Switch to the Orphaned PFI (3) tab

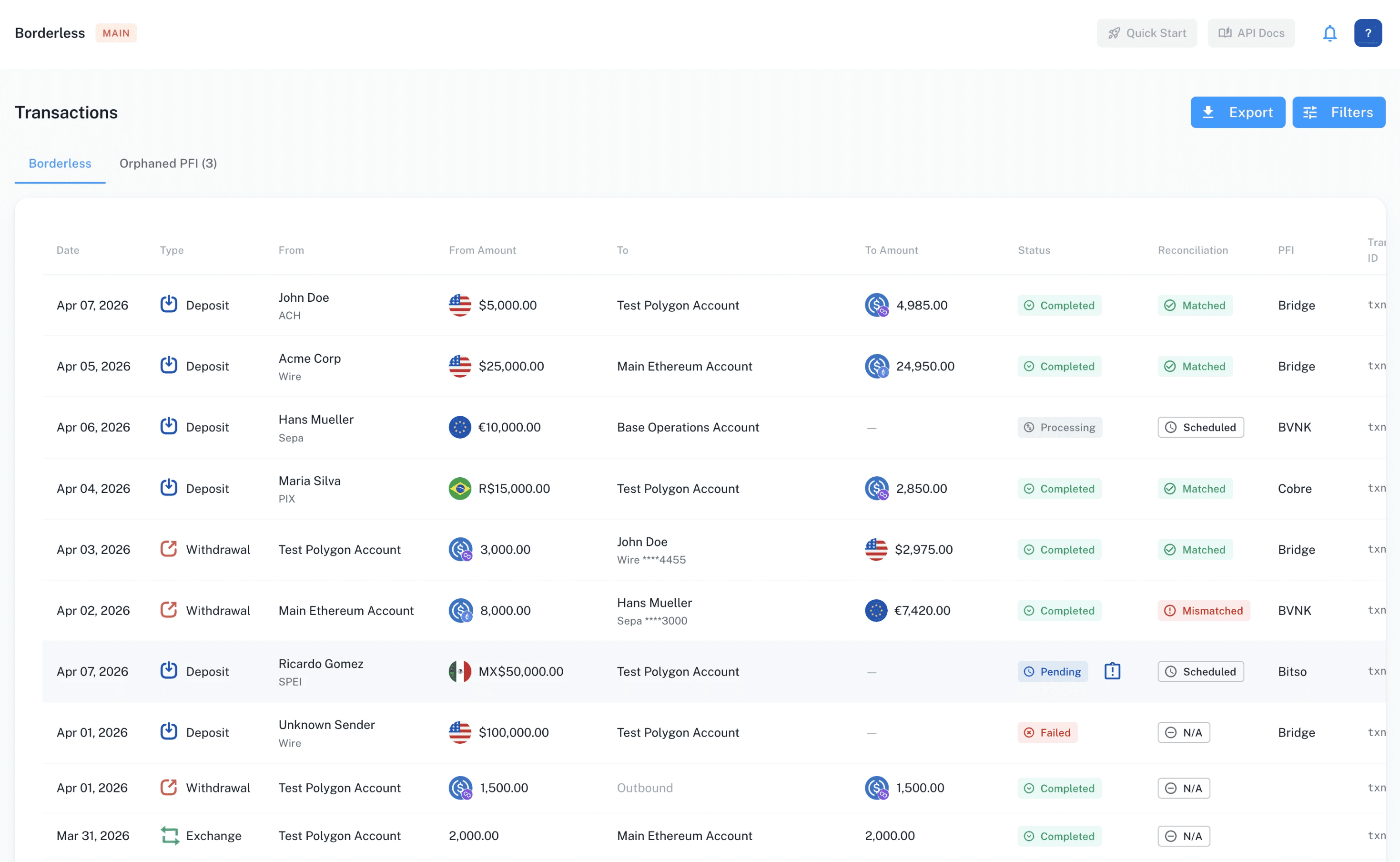pyautogui.click(x=168, y=164)
